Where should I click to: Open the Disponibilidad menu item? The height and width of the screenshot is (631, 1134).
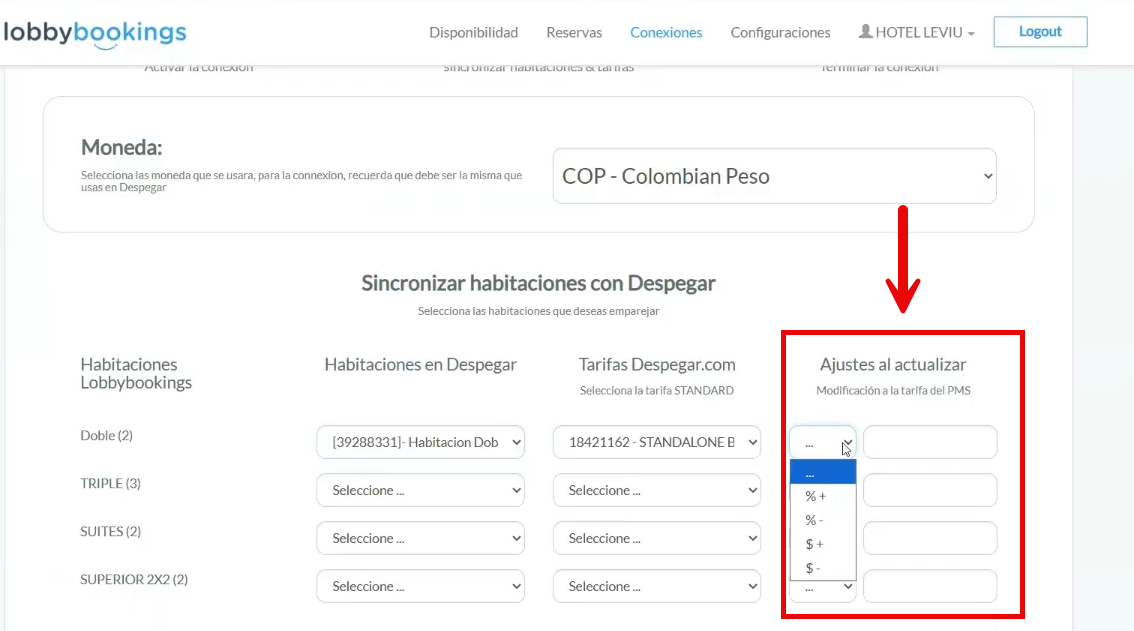474,33
